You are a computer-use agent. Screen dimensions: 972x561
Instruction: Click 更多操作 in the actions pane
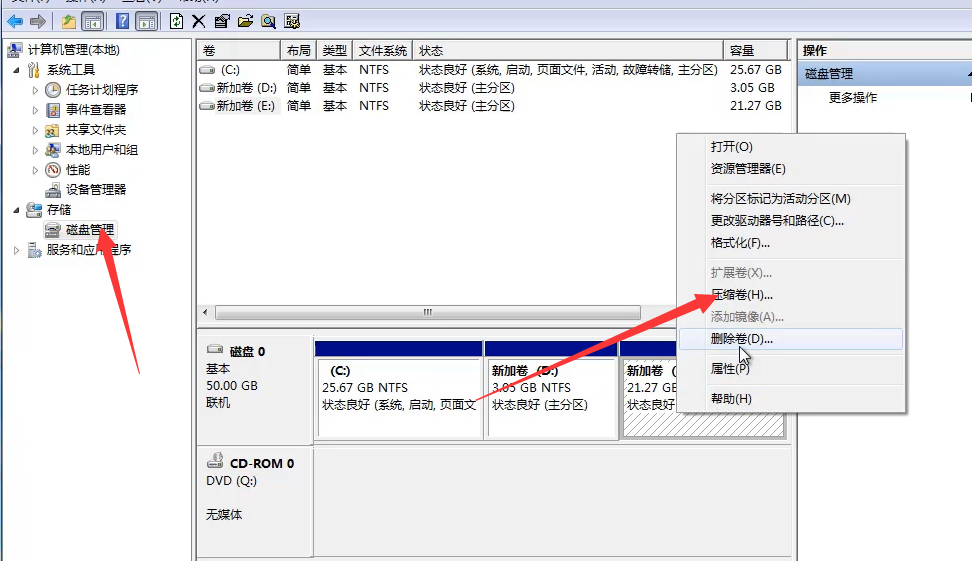852,97
